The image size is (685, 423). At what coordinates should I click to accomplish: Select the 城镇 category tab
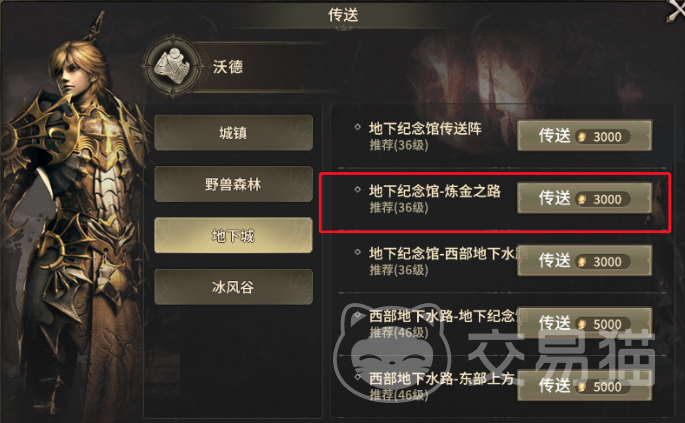tap(233, 132)
